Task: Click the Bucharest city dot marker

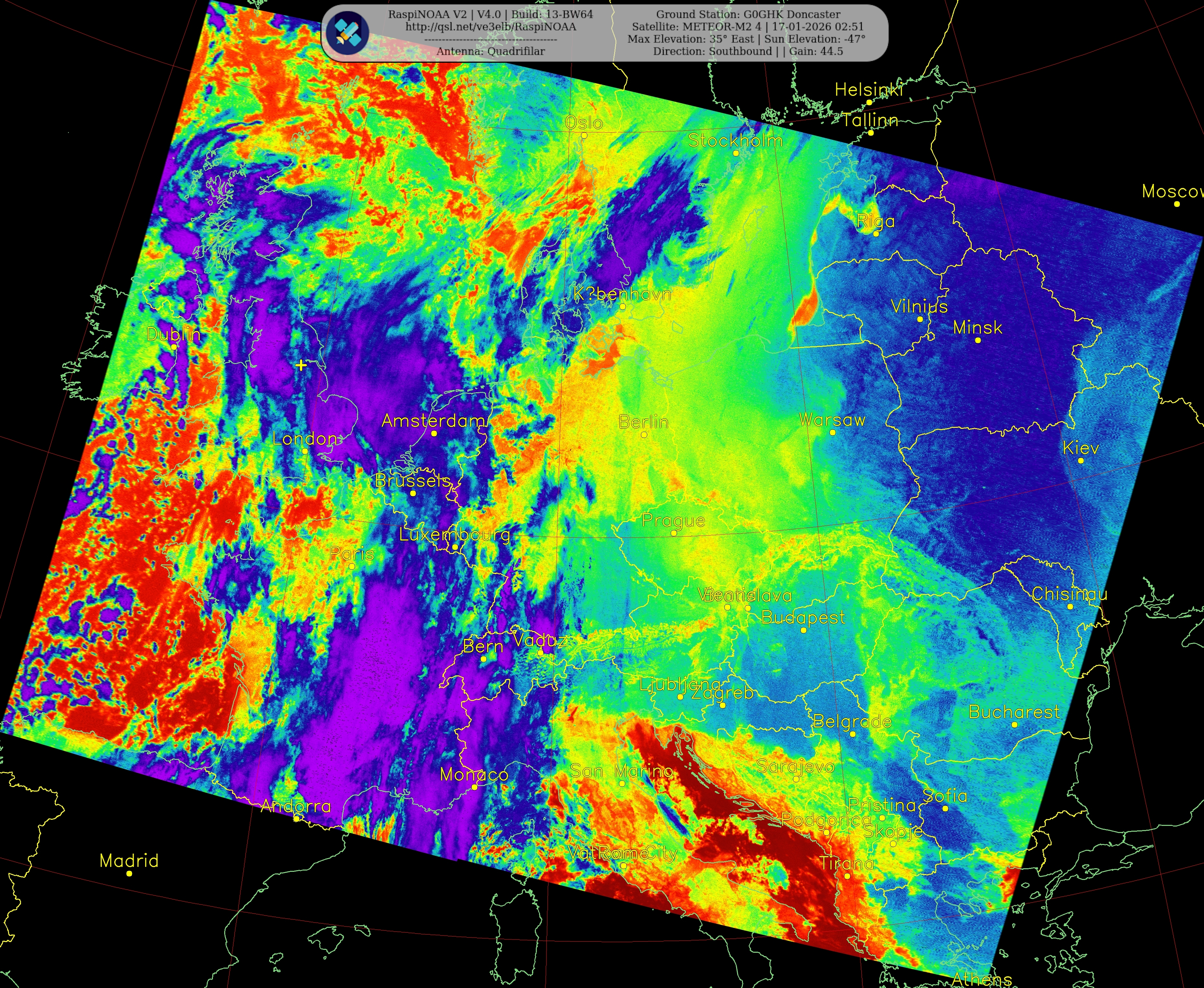Action: click(1014, 725)
